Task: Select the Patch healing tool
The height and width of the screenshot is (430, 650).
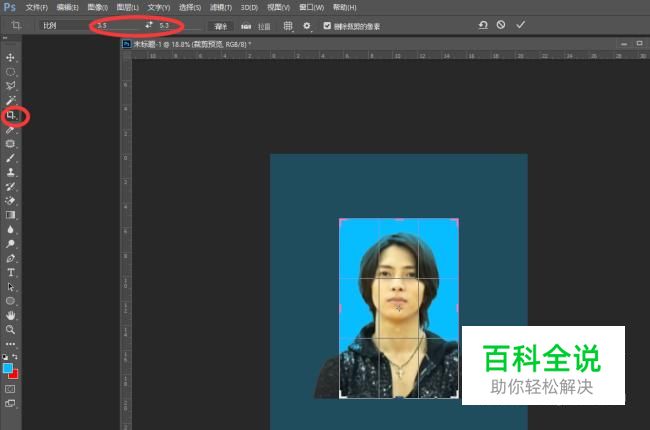Action: point(10,144)
